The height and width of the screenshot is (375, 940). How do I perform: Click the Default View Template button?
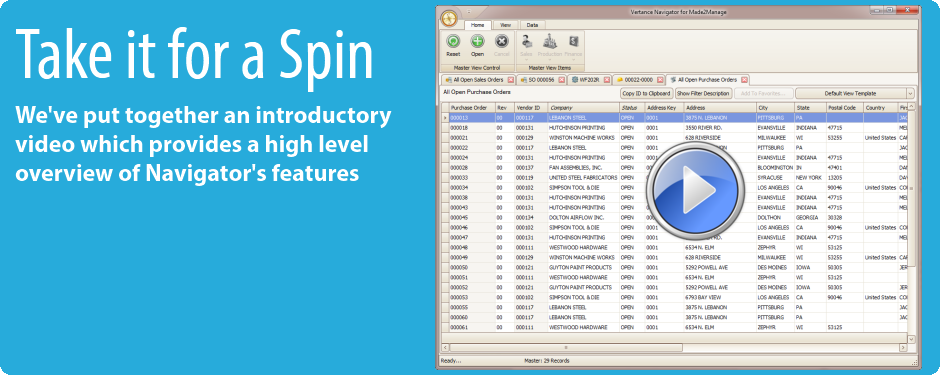[850, 93]
